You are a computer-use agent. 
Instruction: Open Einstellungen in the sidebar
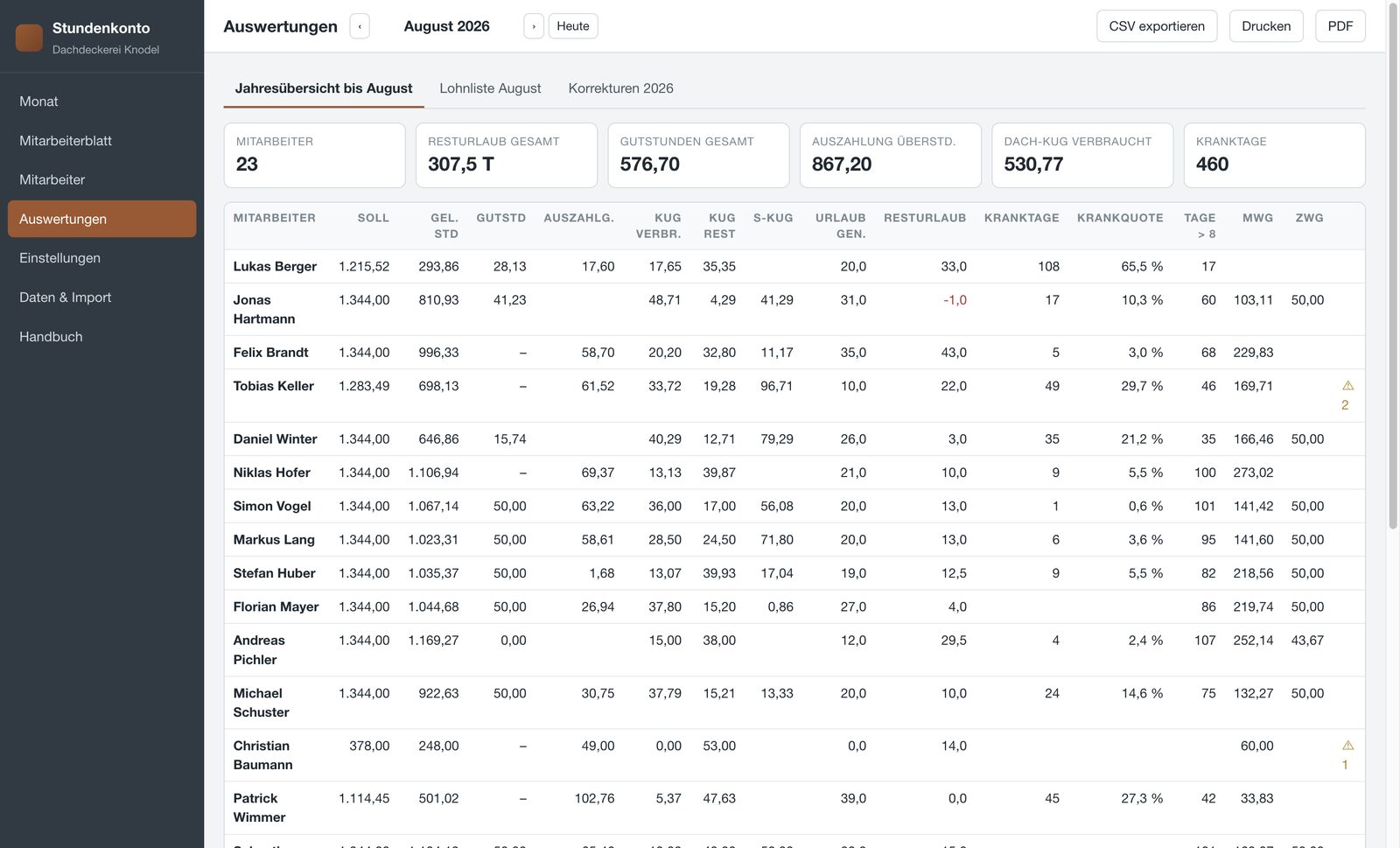point(101,258)
